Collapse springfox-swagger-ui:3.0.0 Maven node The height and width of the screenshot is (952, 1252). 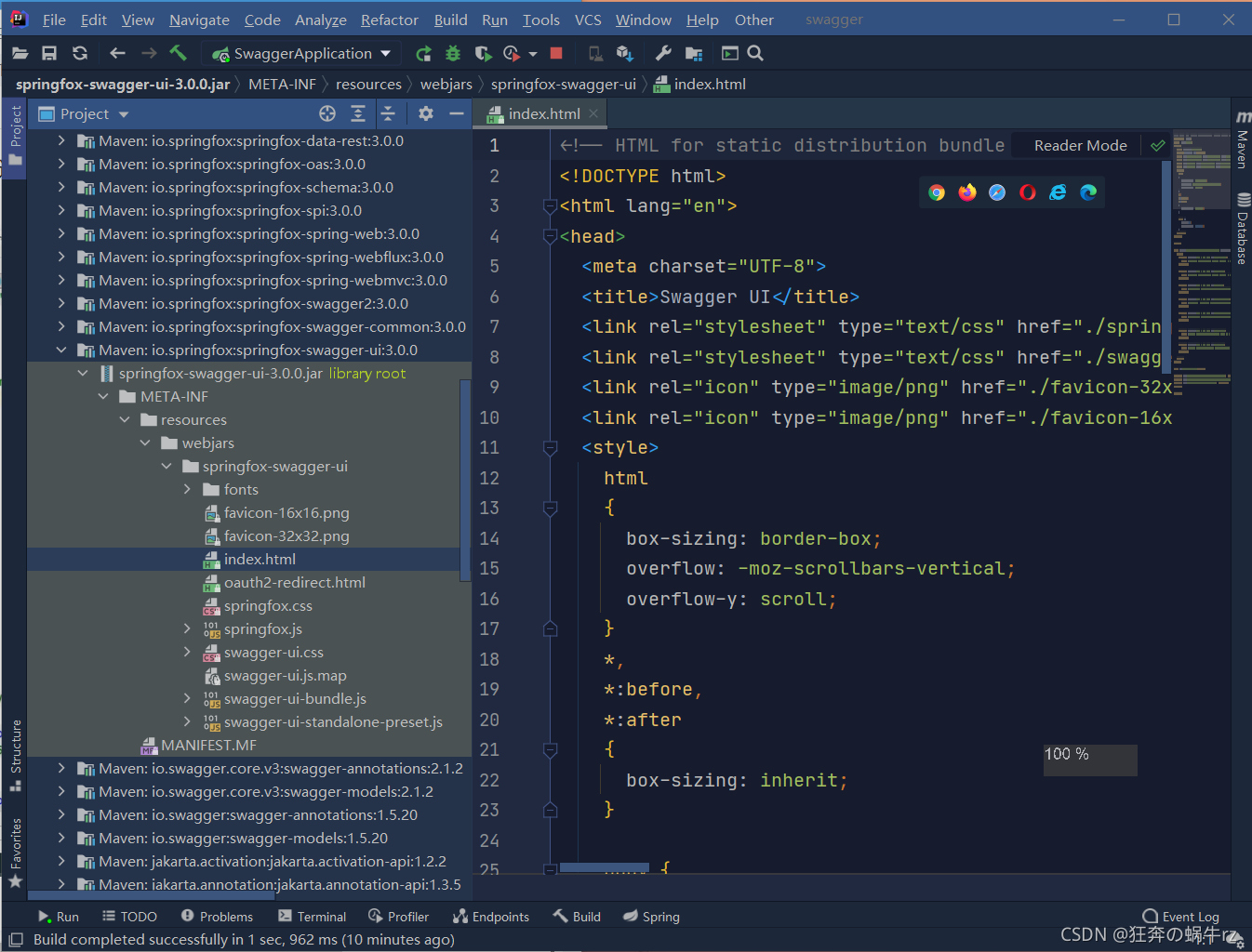point(61,350)
